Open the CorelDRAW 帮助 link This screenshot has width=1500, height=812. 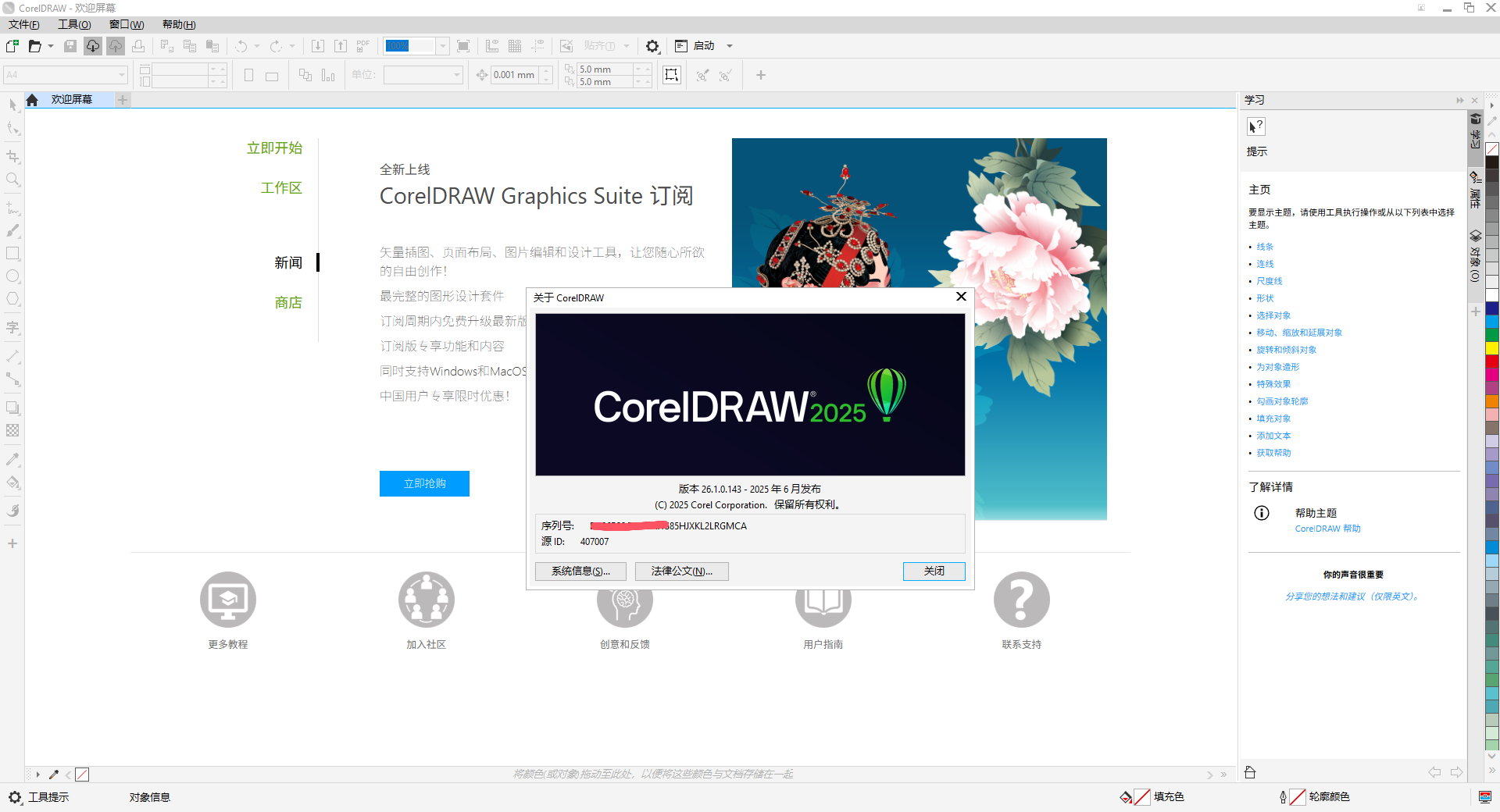[x=1327, y=529]
